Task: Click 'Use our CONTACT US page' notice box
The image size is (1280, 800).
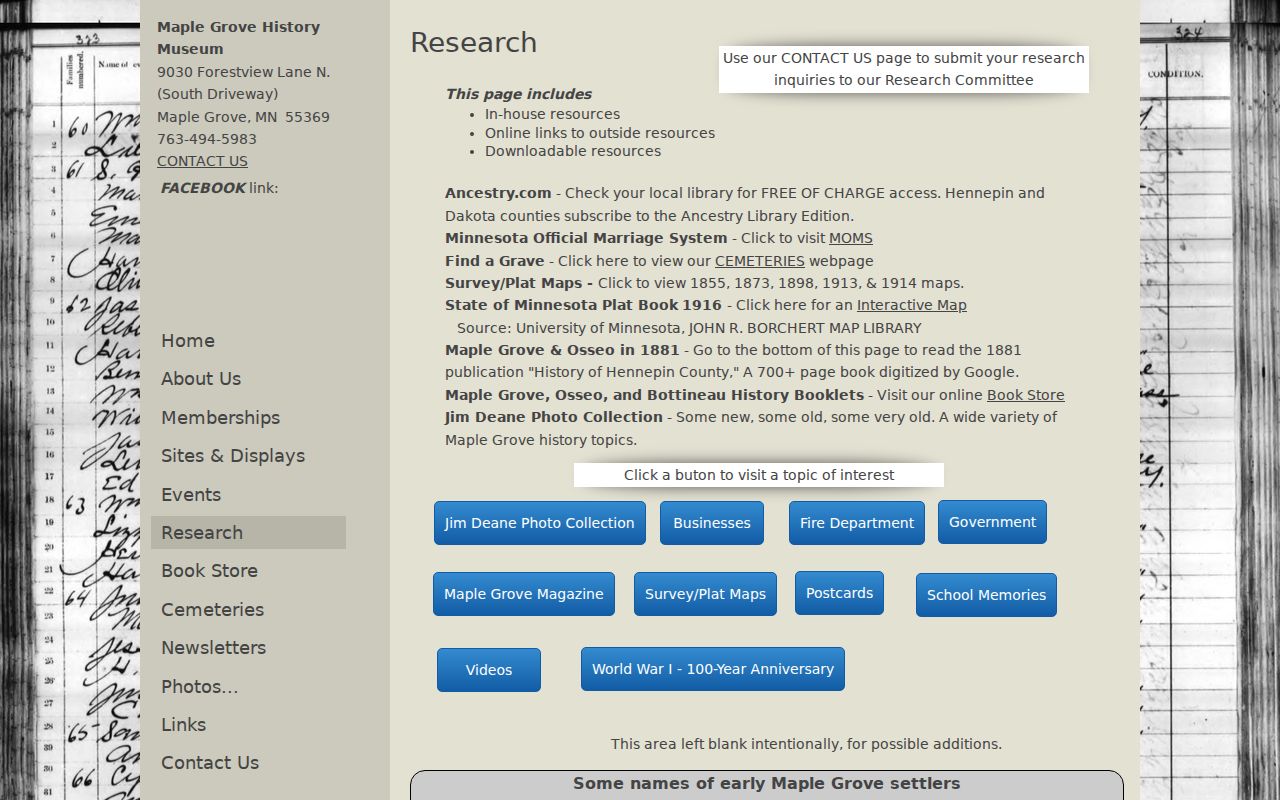Action: (x=904, y=69)
